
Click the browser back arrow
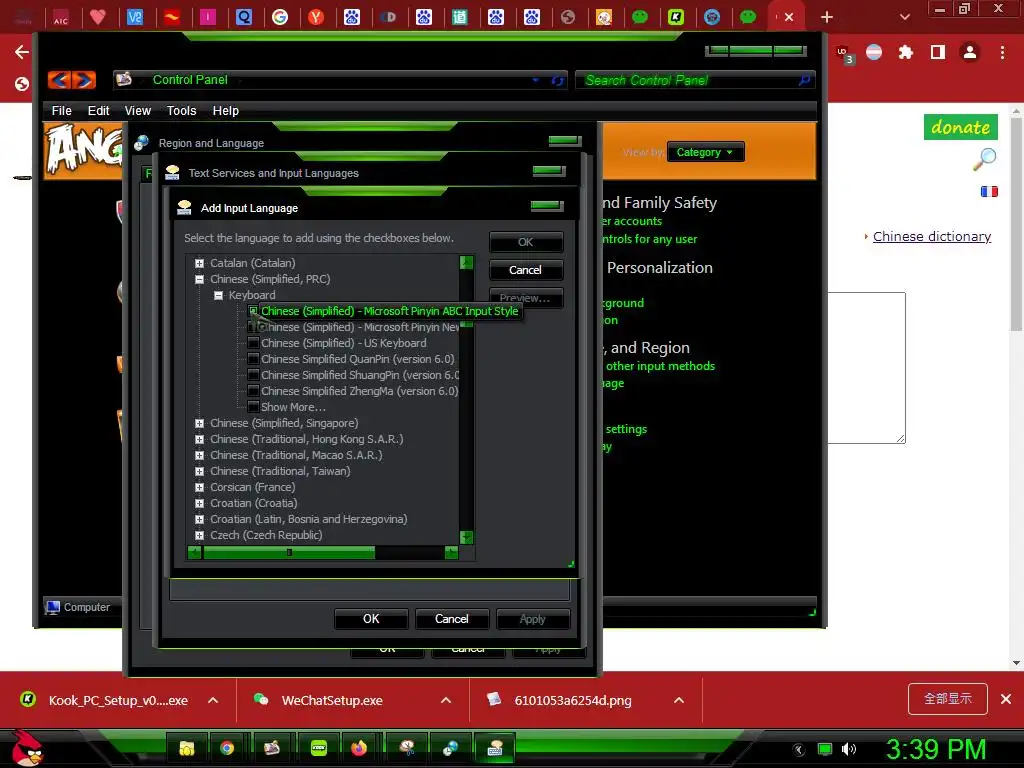[22, 52]
